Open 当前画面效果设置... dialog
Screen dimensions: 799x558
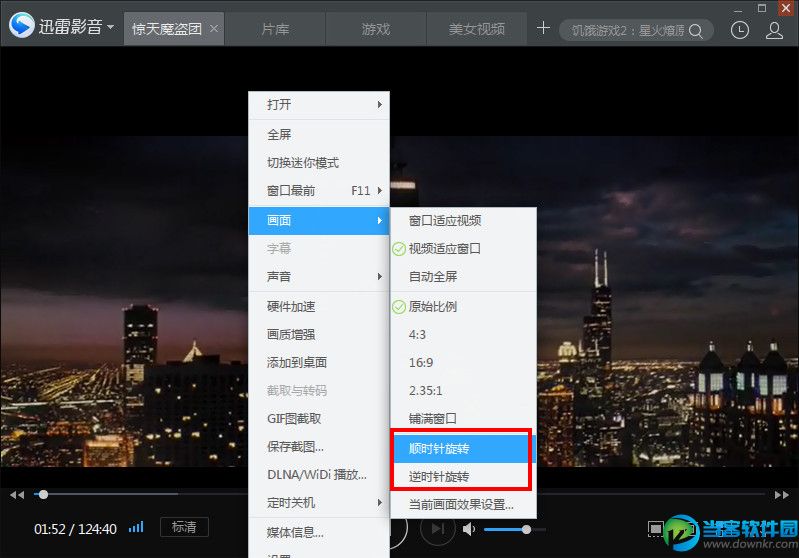click(x=463, y=504)
